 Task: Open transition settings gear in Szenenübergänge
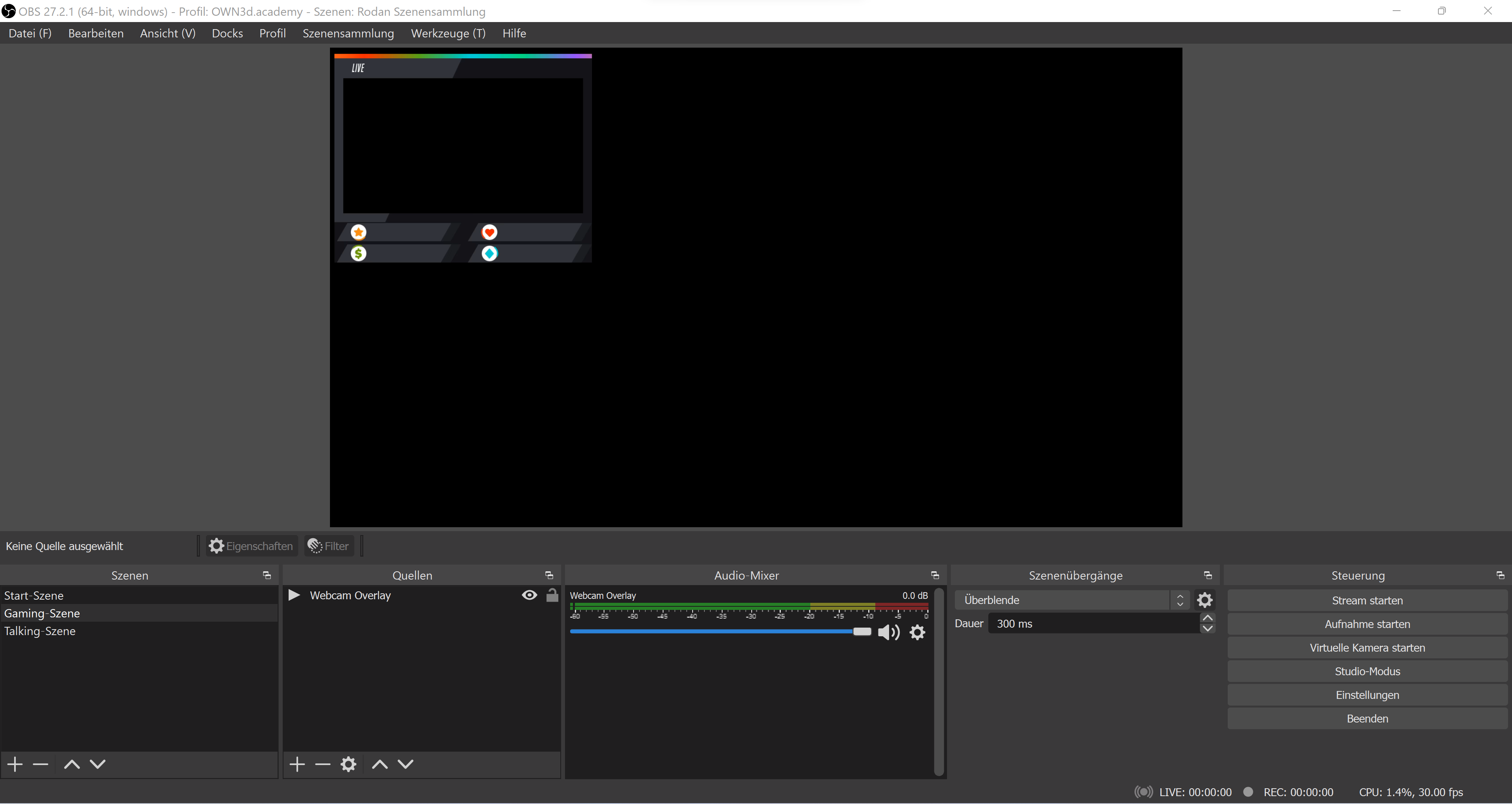point(1205,599)
